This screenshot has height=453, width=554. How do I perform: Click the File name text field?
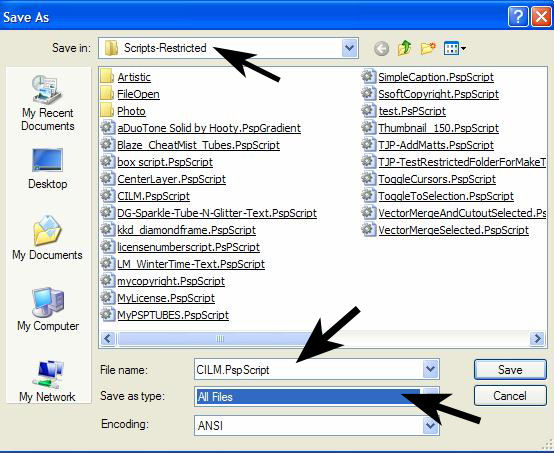tap(309, 370)
